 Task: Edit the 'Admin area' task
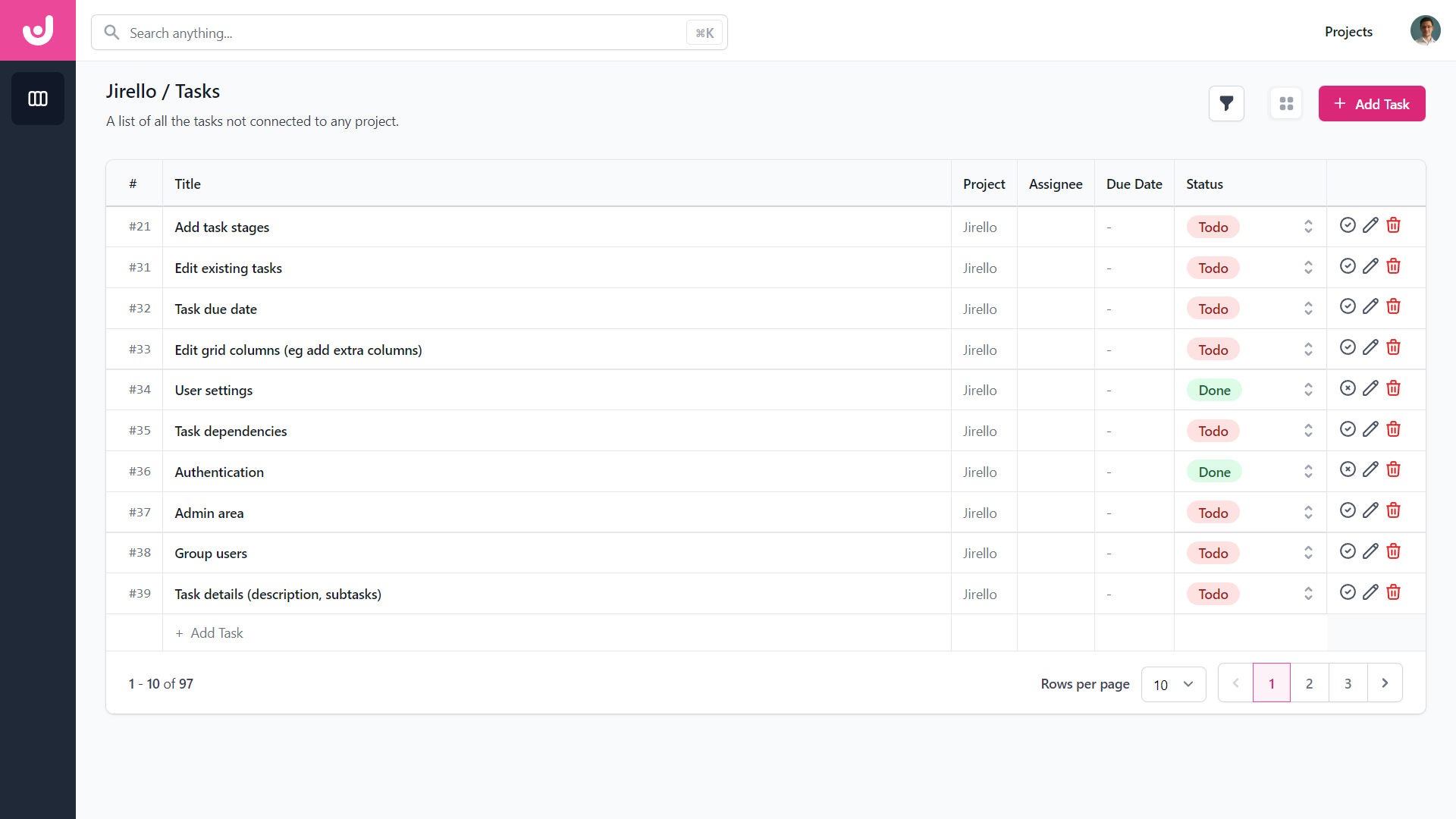pos(1370,510)
